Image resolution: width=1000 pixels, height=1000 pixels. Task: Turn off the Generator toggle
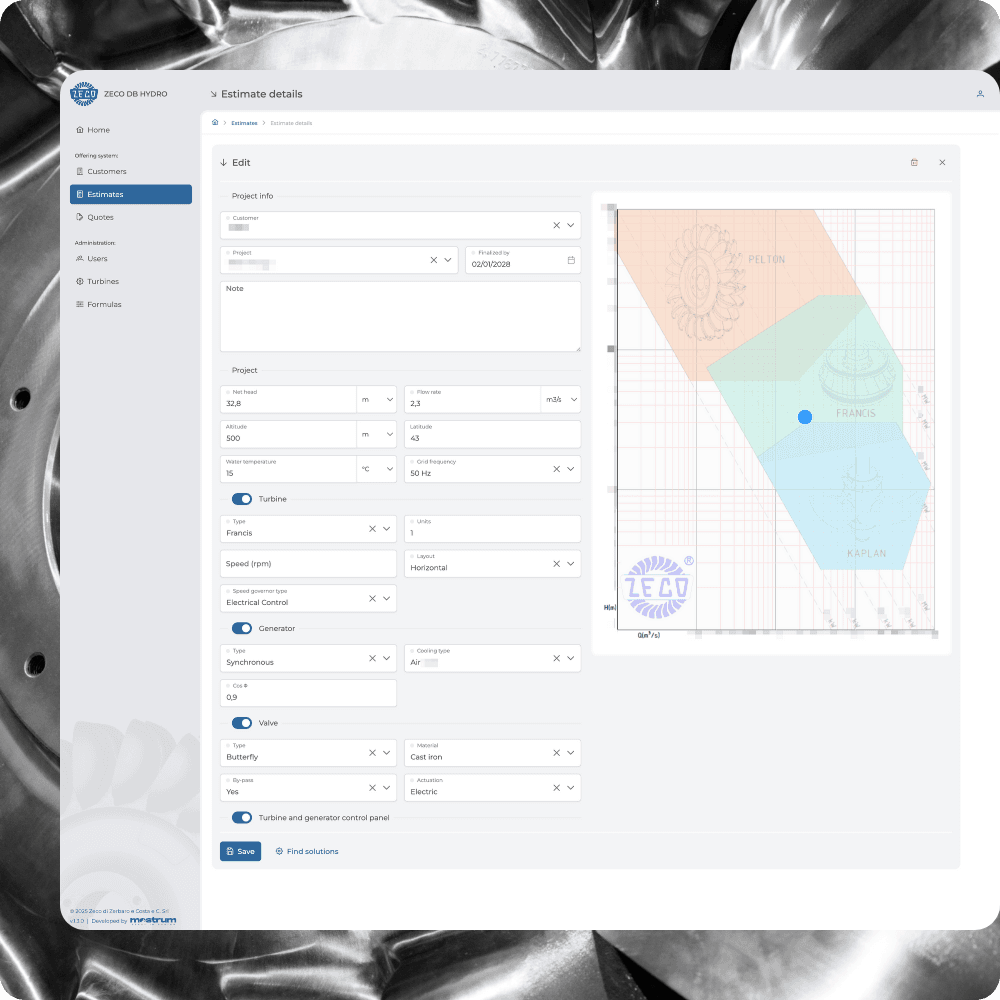pos(240,628)
